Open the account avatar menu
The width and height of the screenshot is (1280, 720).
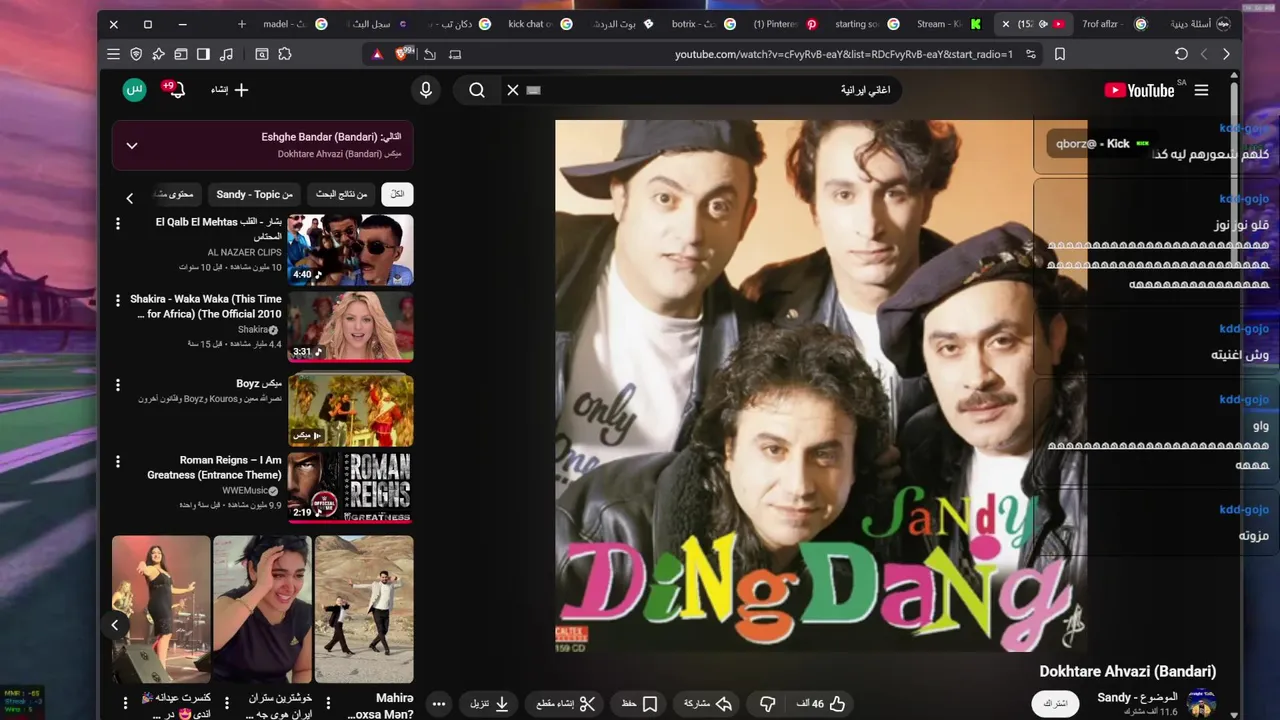point(135,90)
